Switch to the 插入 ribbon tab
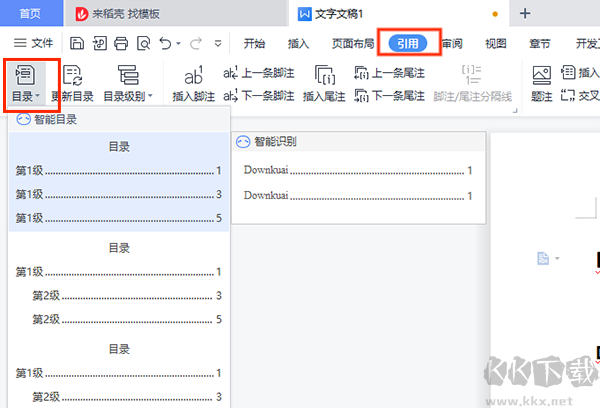Image resolution: width=600 pixels, height=408 pixels. click(x=298, y=44)
